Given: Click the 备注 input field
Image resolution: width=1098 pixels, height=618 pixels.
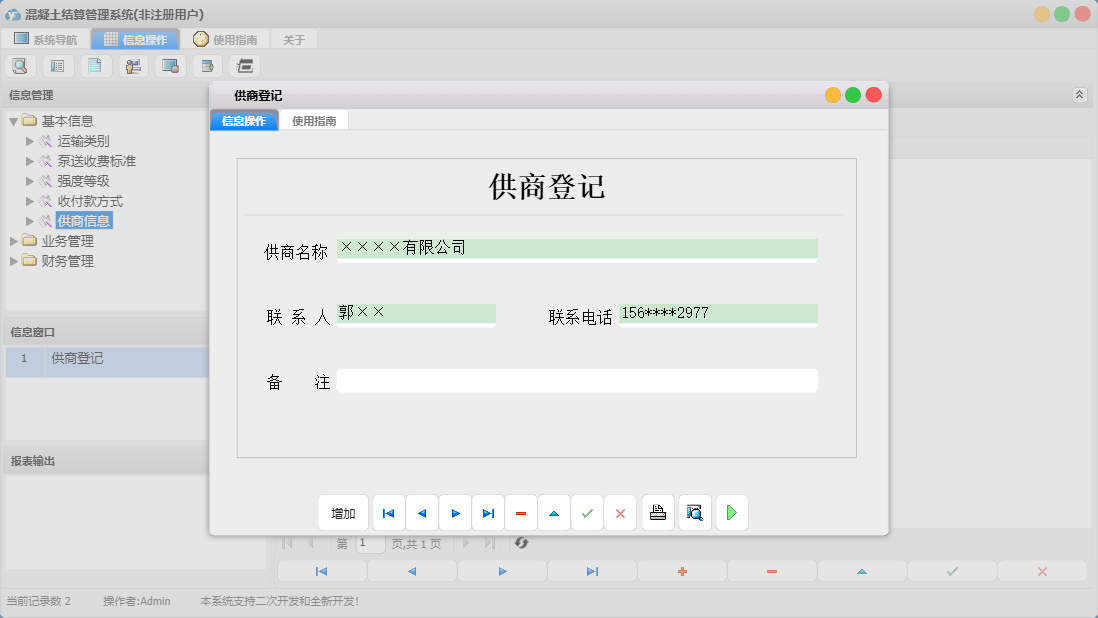Looking at the screenshot, I should (578, 380).
